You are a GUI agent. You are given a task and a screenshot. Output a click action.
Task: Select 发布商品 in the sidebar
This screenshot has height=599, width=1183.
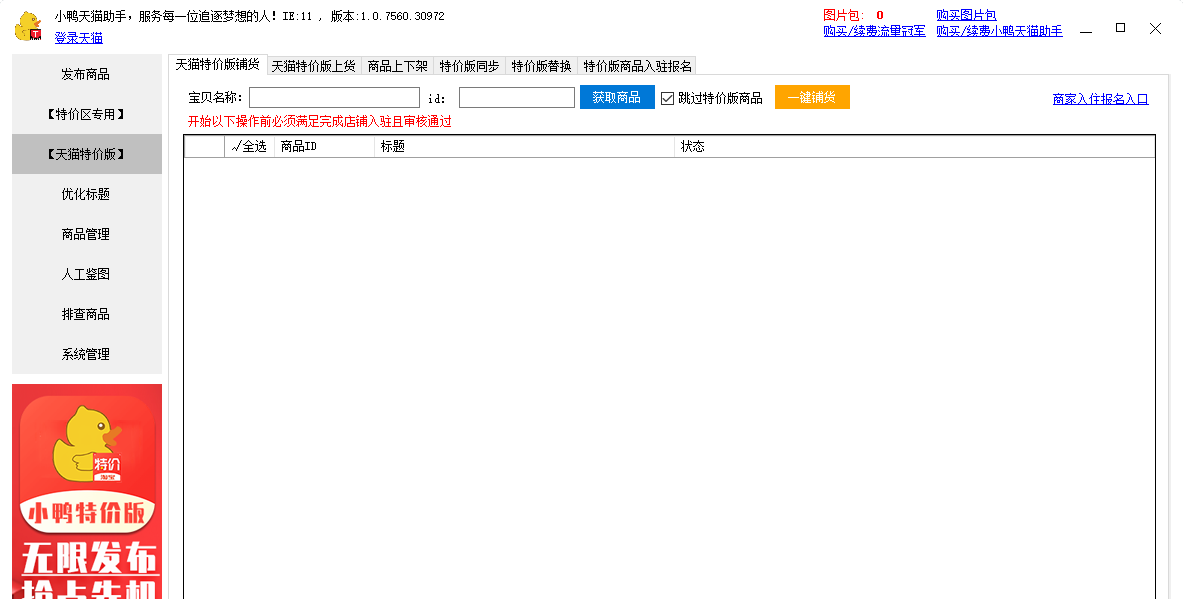pyautogui.click(x=87, y=74)
